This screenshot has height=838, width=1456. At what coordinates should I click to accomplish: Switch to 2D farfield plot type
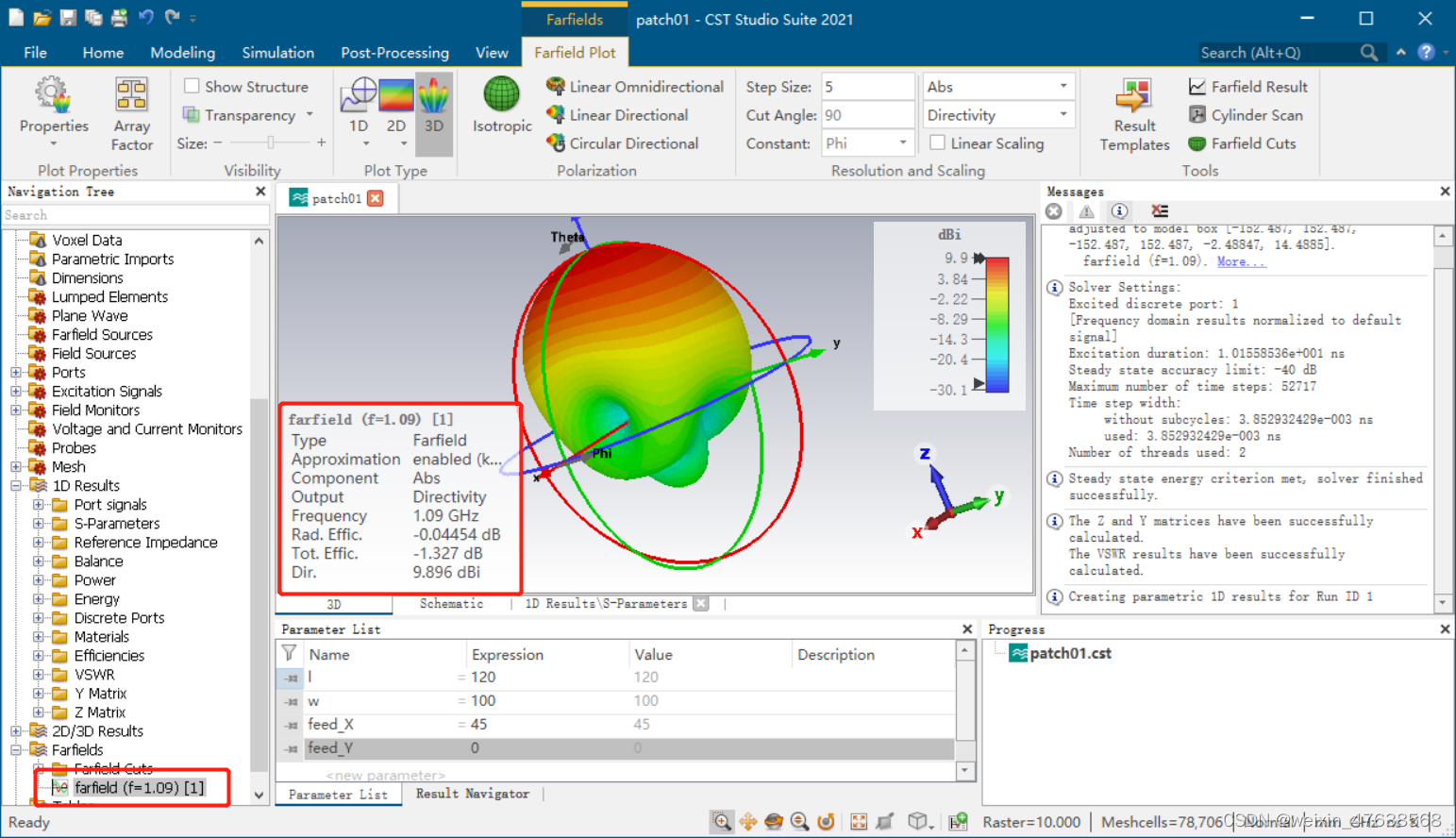396,112
